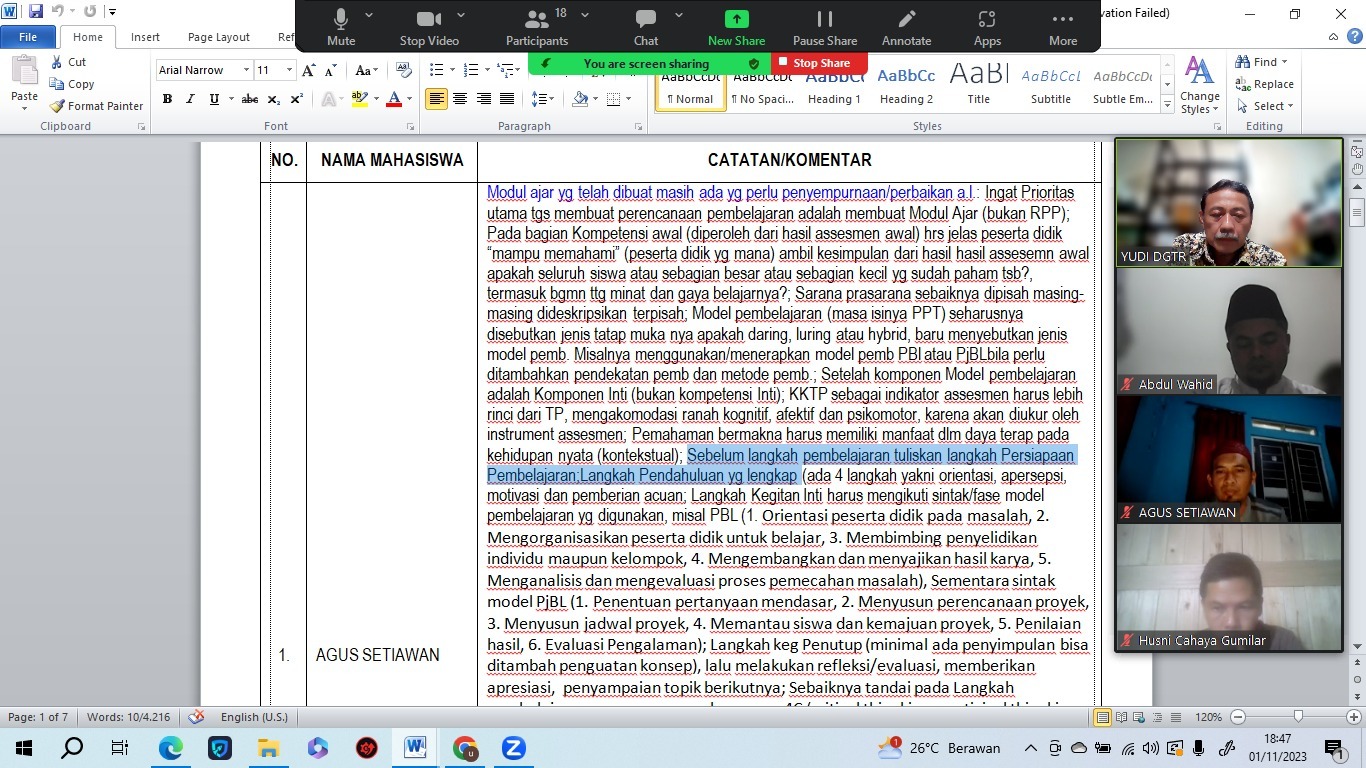Open the Select dropdown in Editing
Image resolution: width=1366 pixels, height=768 pixels.
1265,106
